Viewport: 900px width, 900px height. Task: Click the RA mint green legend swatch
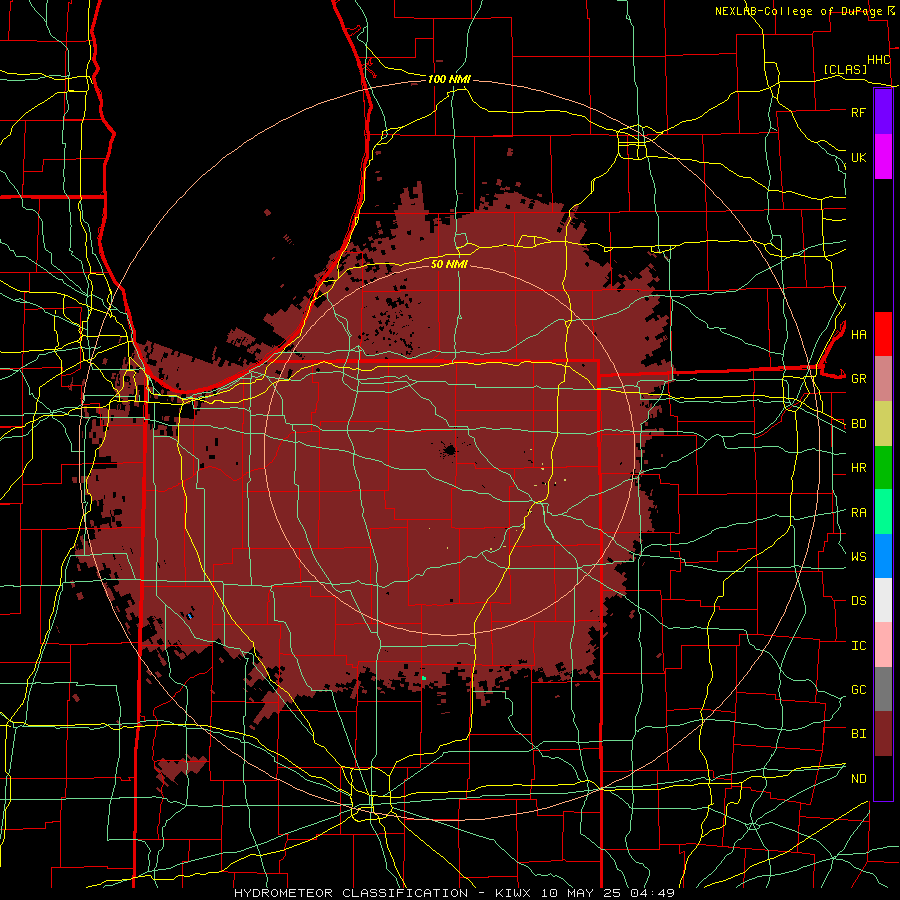point(883,512)
